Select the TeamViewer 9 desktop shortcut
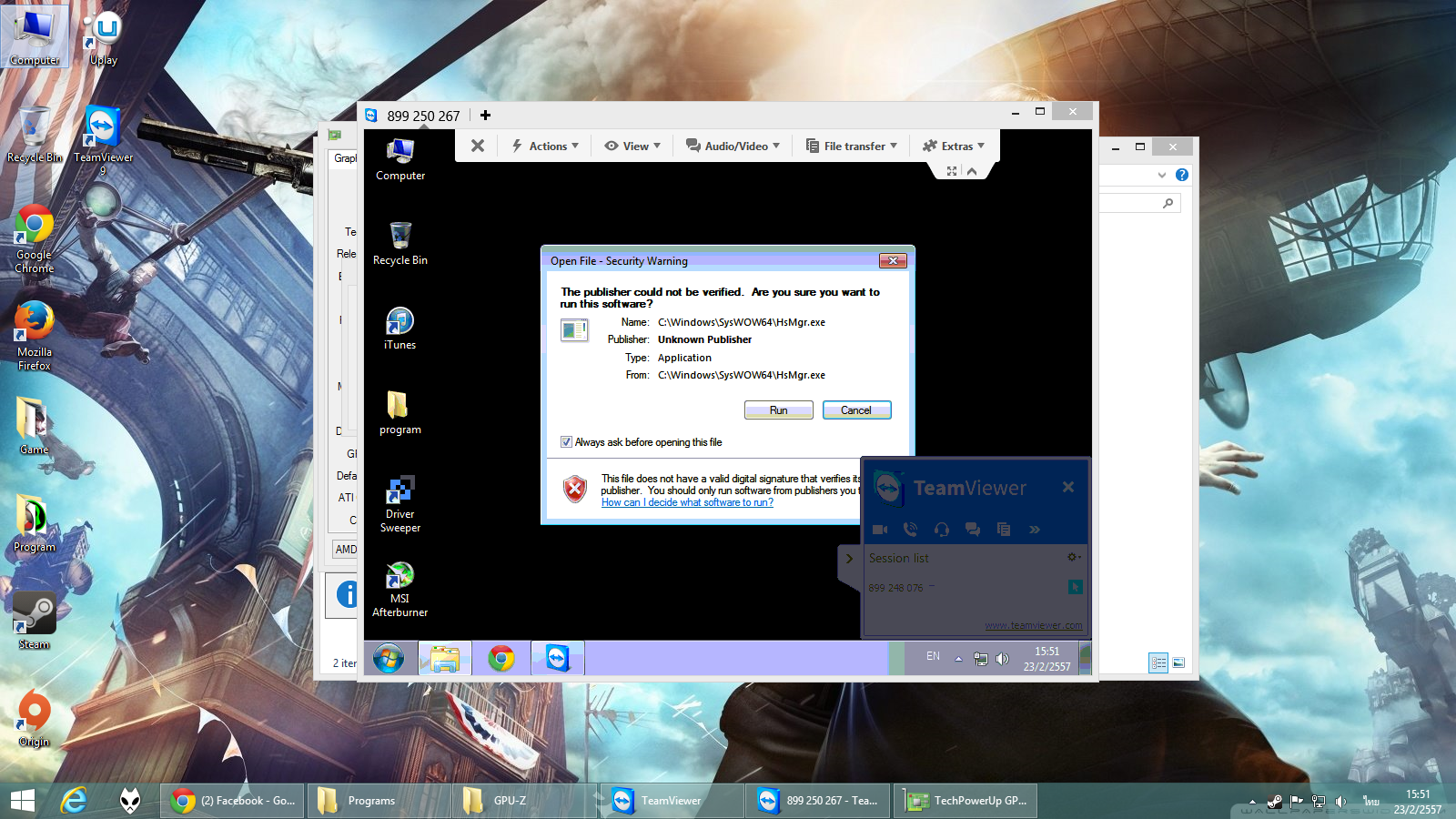 103,141
